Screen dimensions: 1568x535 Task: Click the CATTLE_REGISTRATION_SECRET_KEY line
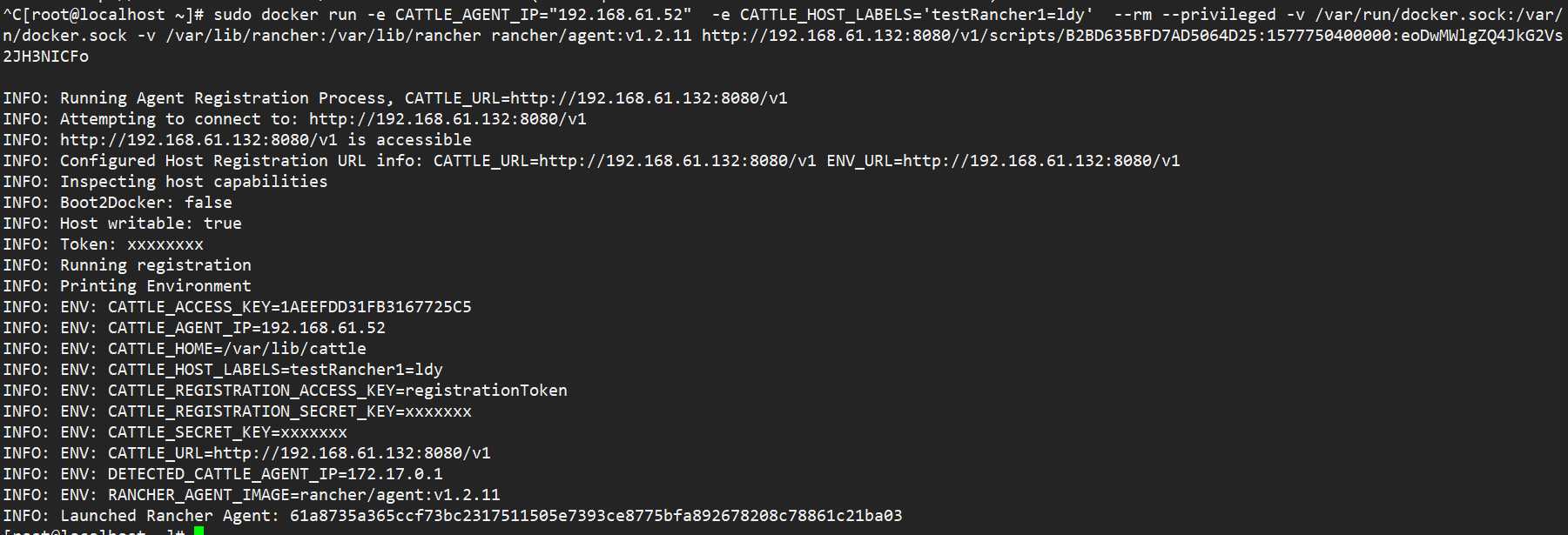(x=266, y=411)
